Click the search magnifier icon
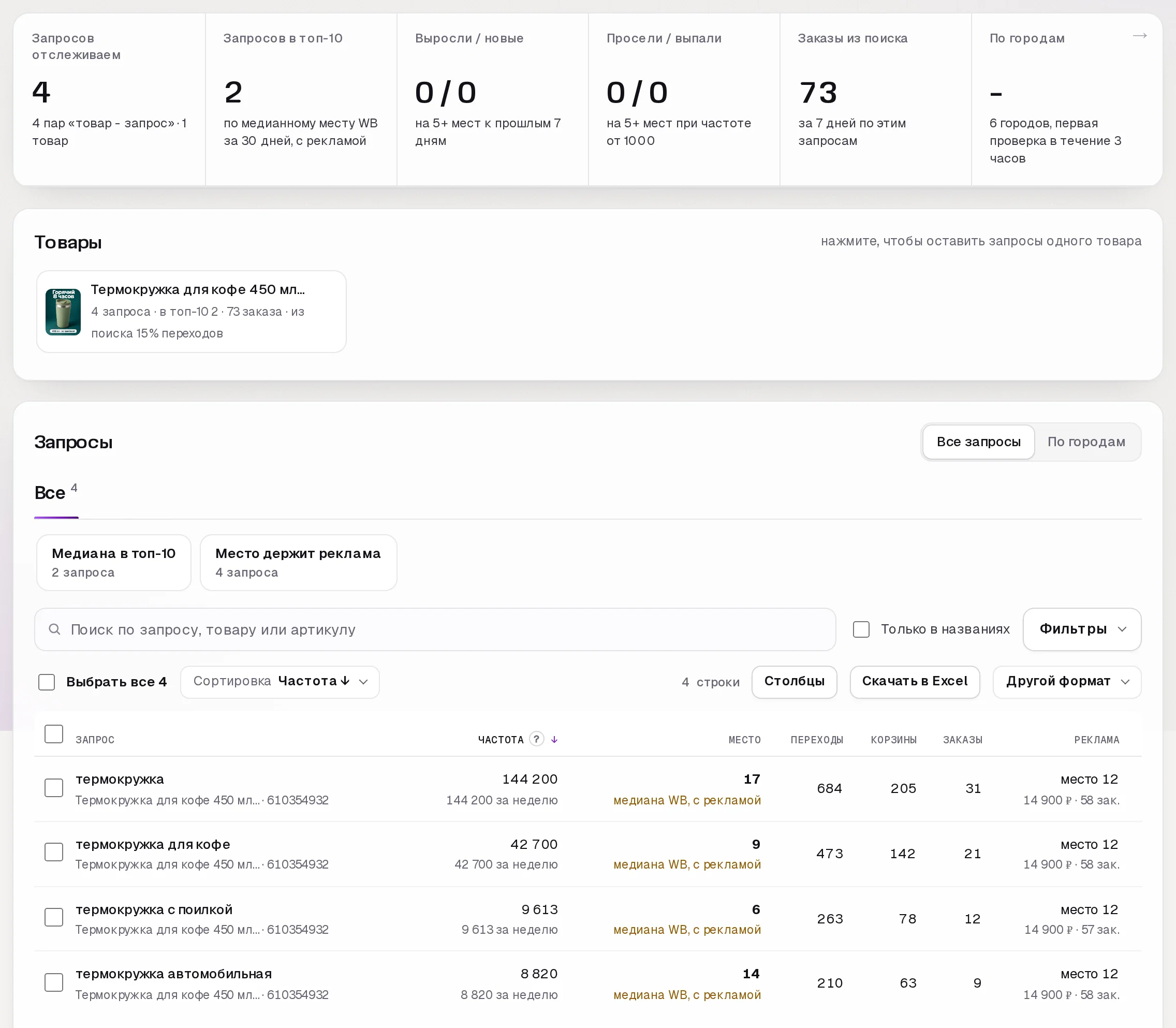The width and height of the screenshot is (1176, 1028). [x=54, y=629]
